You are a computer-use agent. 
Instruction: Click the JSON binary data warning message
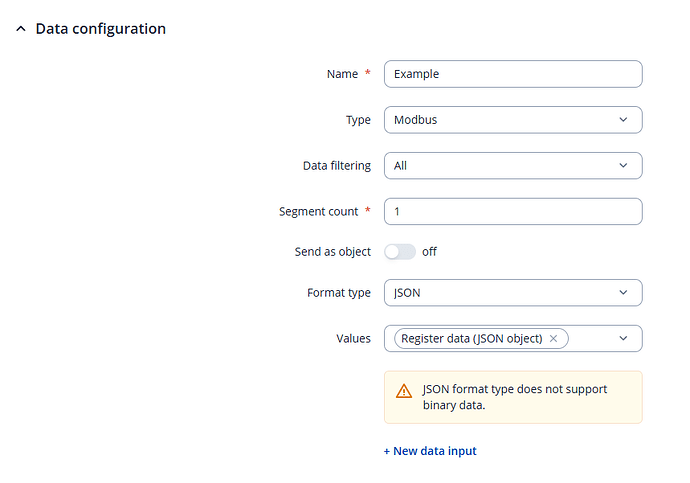click(515, 397)
